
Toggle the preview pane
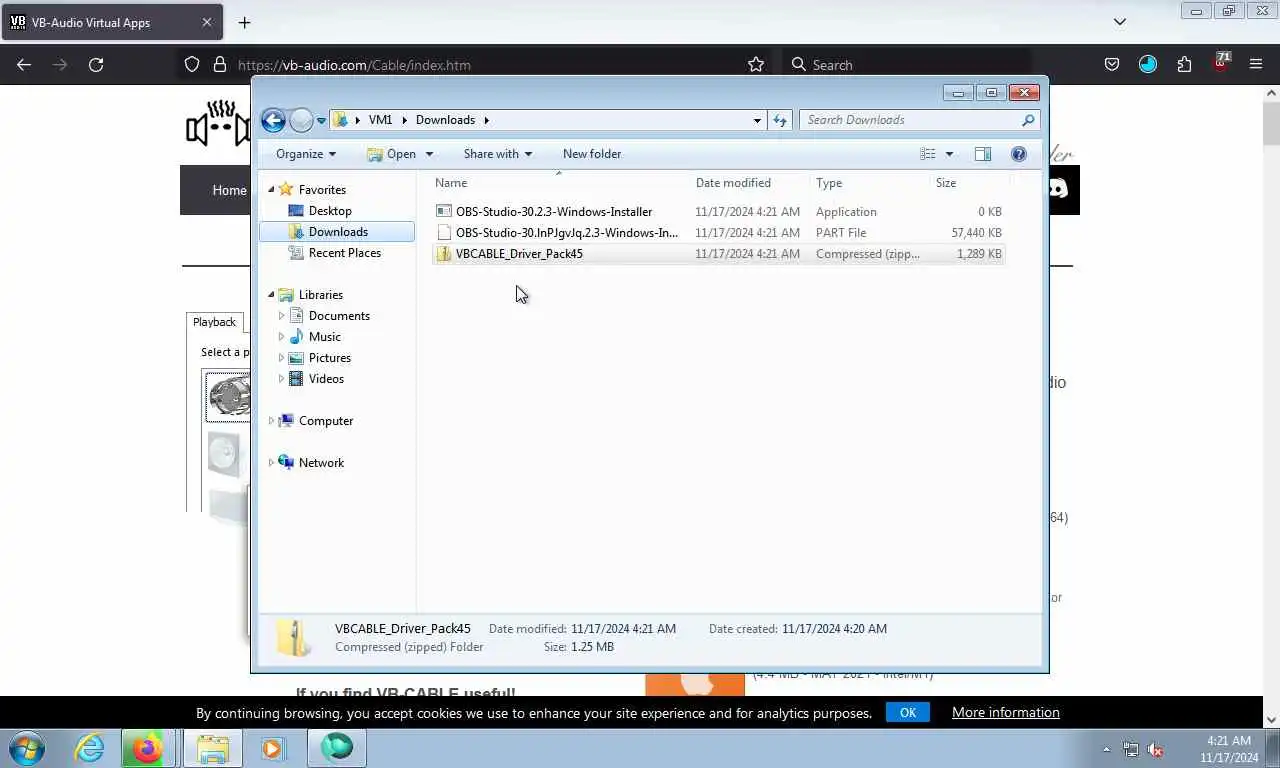[x=983, y=154]
